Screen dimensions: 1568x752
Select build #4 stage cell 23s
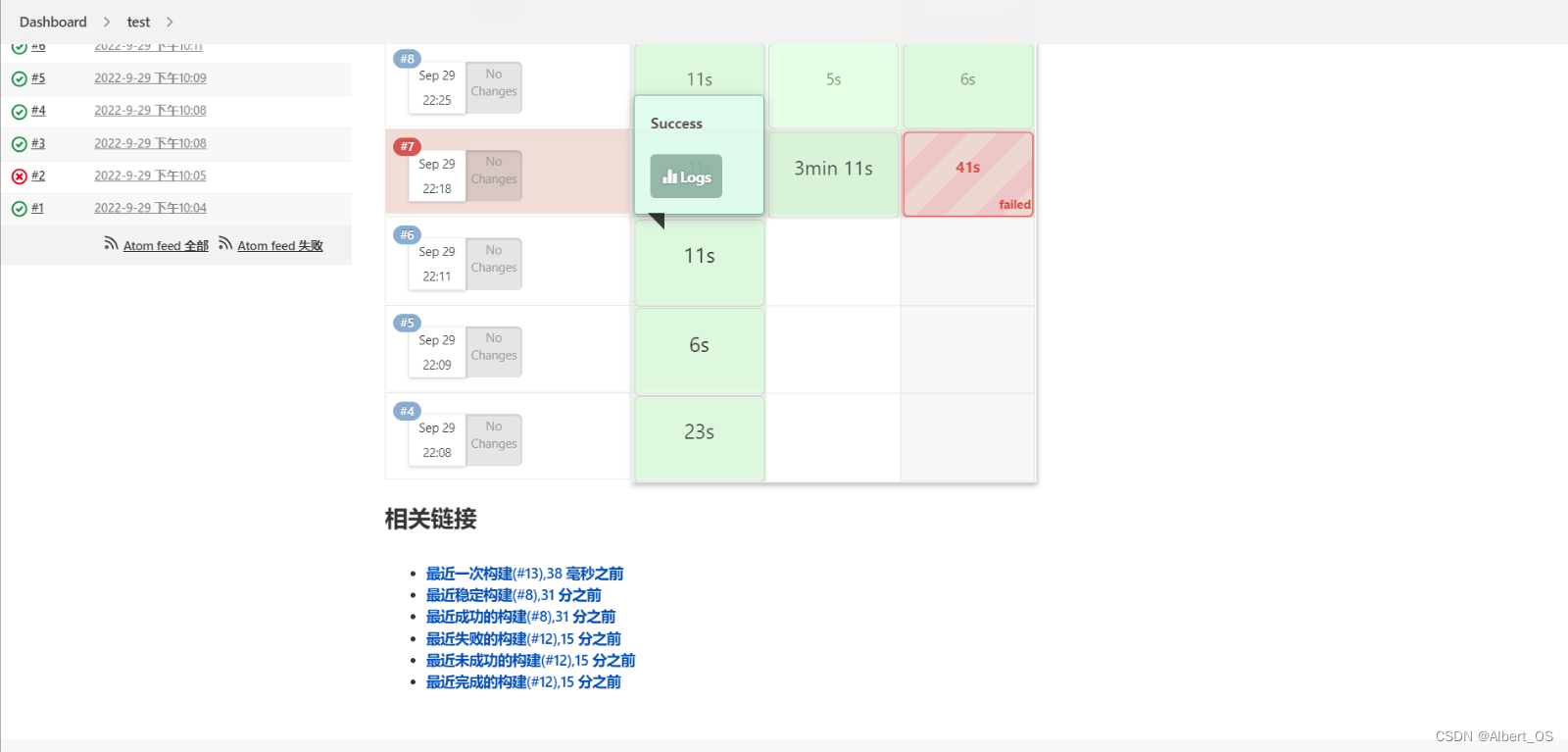point(699,437)
